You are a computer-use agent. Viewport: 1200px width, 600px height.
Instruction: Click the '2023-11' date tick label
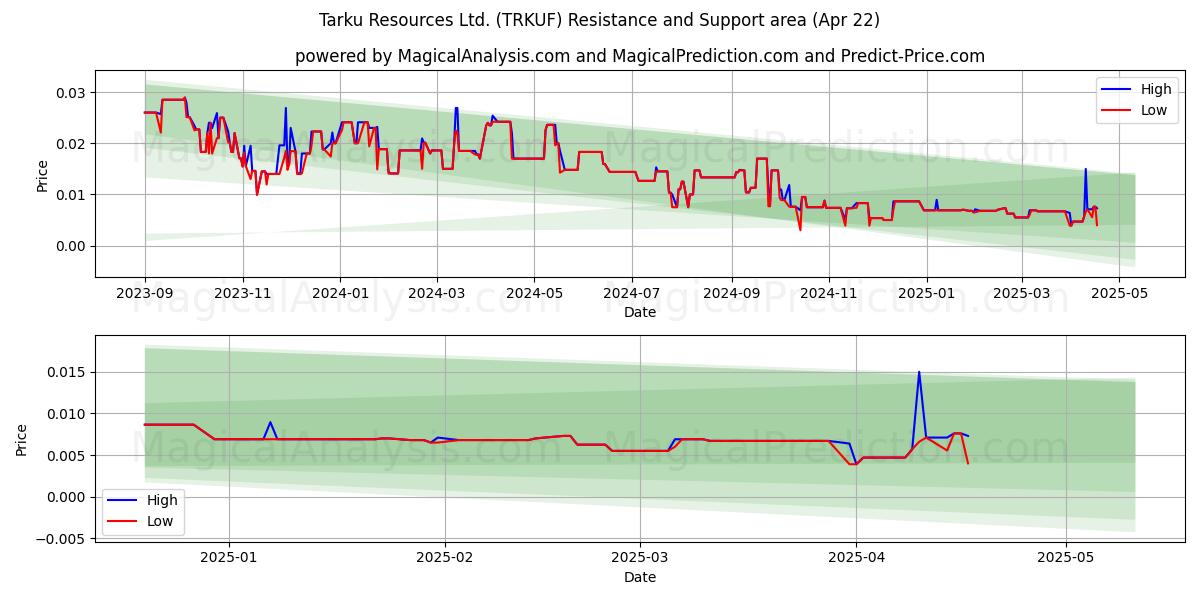(243, 293)
